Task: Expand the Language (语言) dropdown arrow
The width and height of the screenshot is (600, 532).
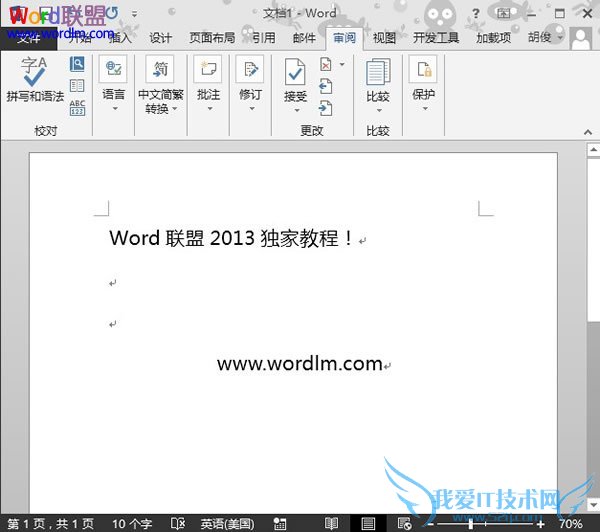Action: click(x=115, y=109)
